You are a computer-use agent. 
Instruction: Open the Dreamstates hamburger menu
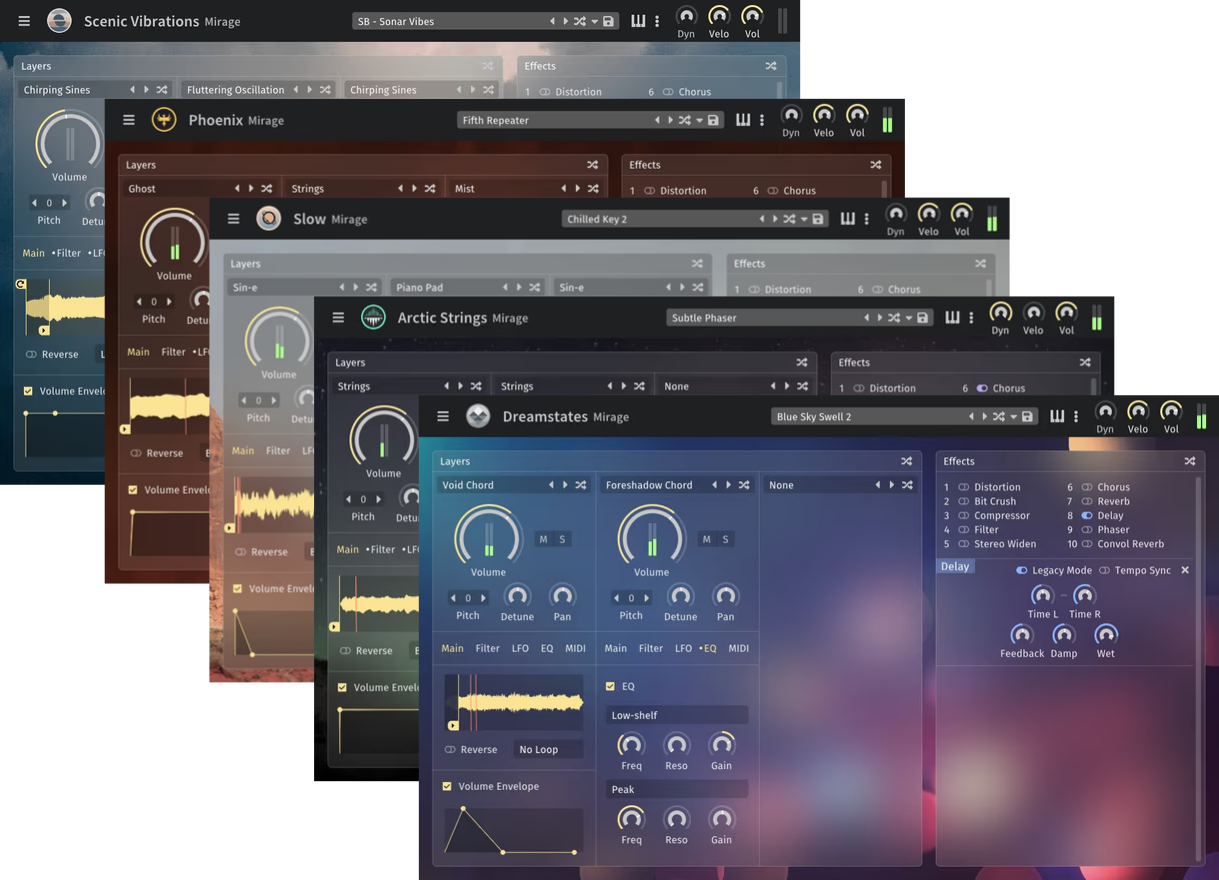tap(443, 417)
